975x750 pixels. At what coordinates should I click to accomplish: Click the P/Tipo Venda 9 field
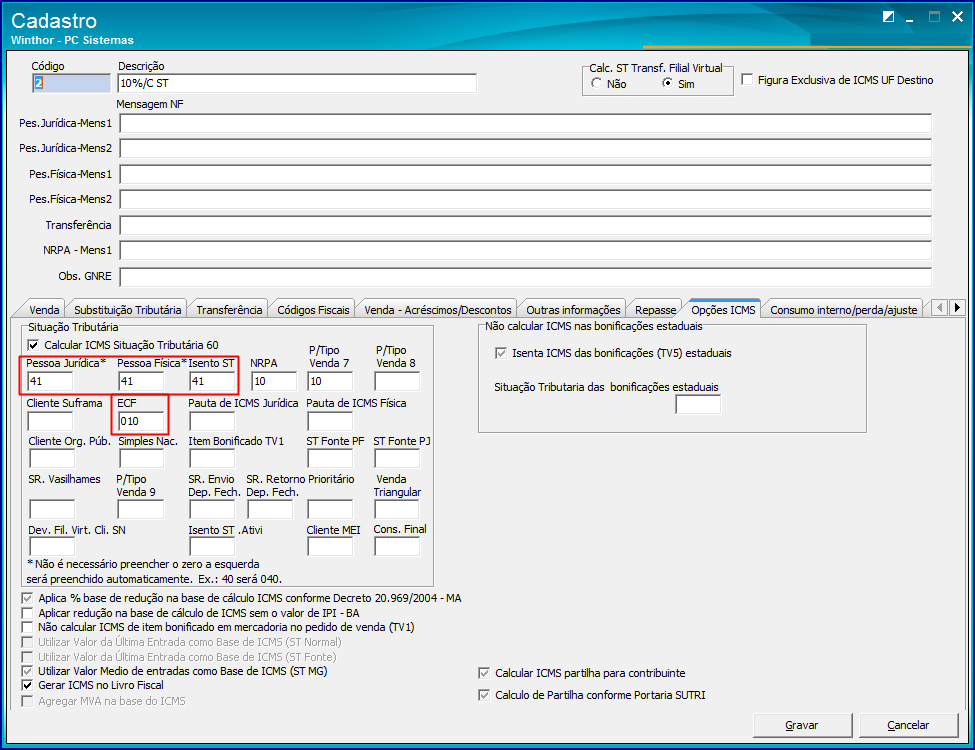click(x=141, y=509)
